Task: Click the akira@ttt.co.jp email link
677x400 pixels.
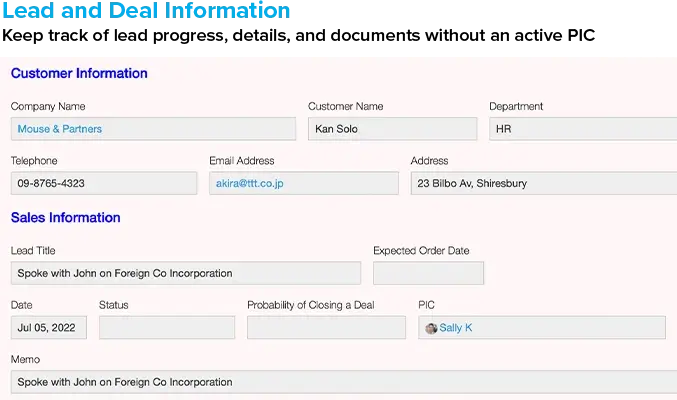Action: coord(250,183)
